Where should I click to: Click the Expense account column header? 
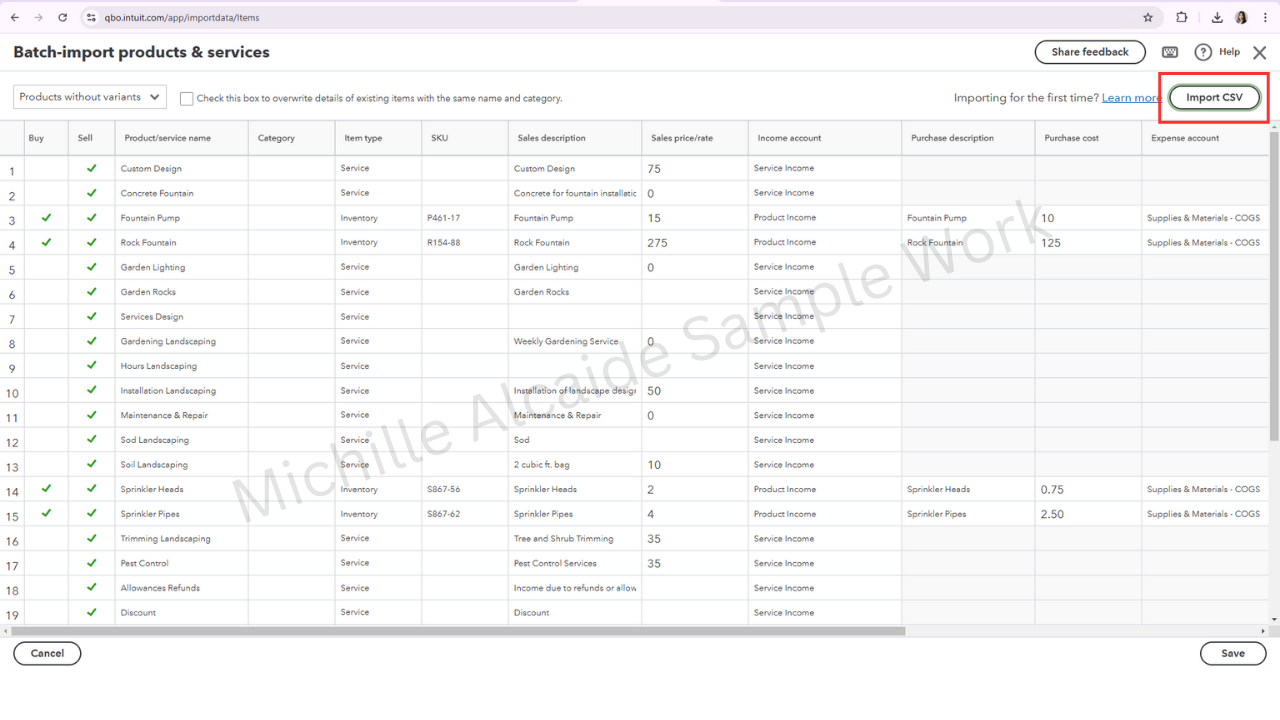point(1205,138)
